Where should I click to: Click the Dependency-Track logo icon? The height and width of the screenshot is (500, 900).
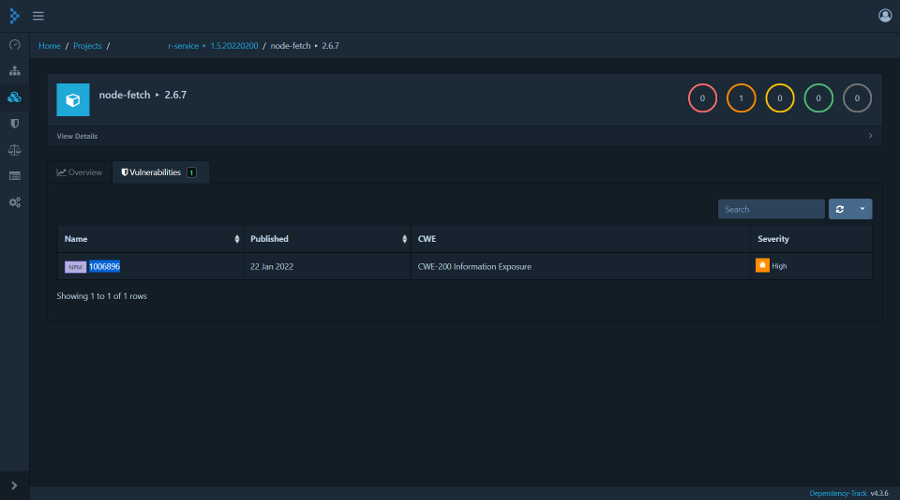pos(14,16)
